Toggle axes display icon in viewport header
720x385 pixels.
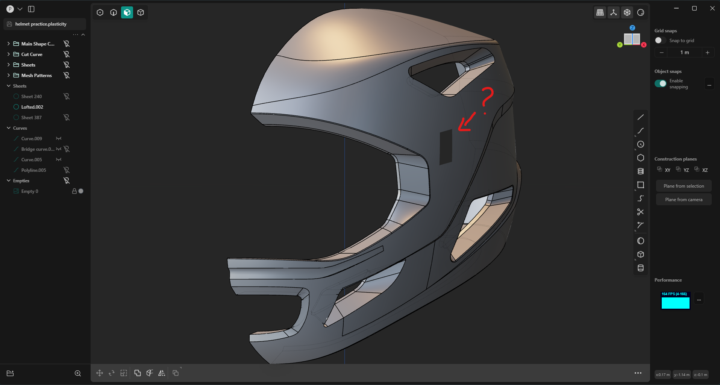(613, 13)
